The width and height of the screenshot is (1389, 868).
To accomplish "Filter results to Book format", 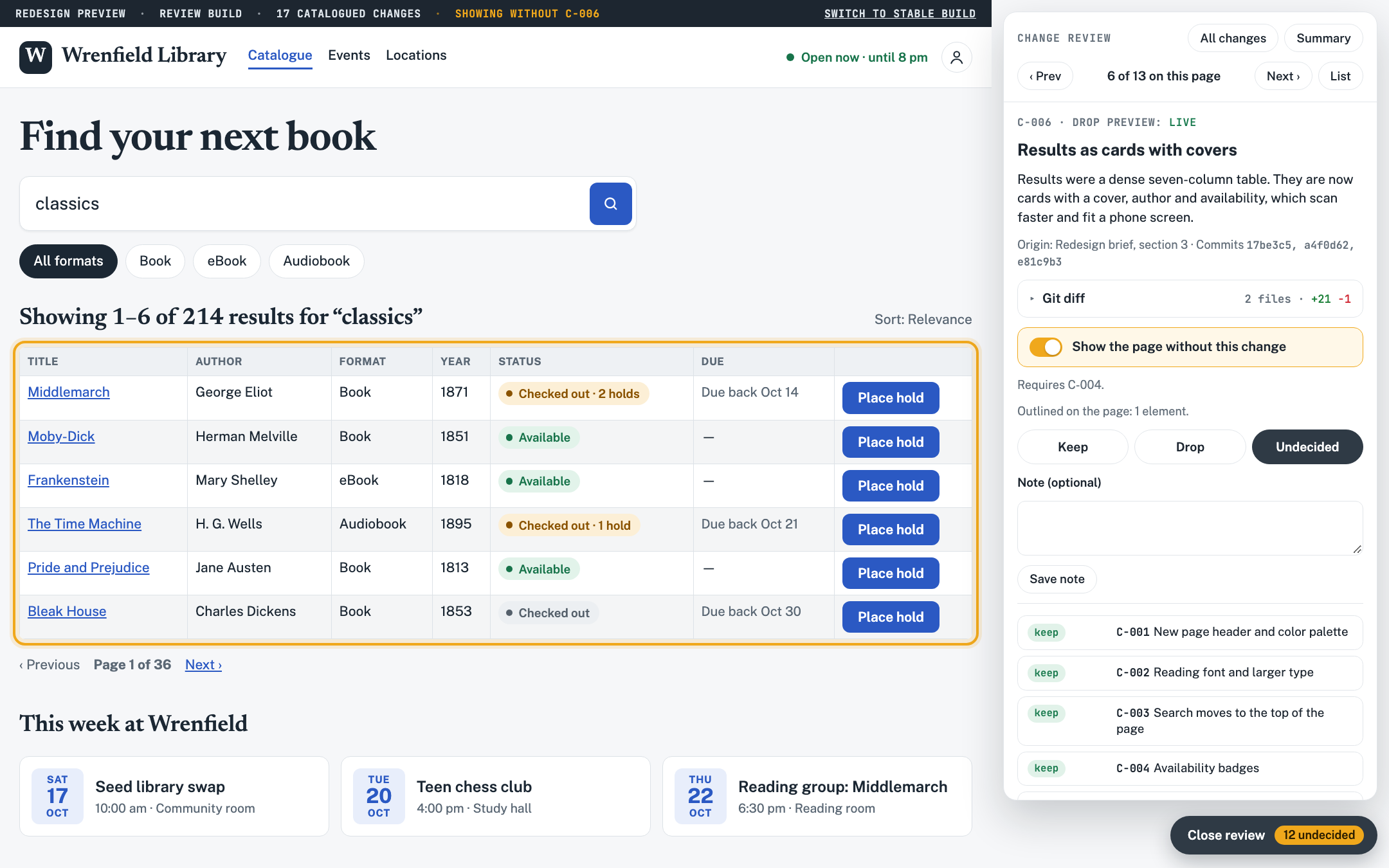I will click(x=155, y=261).
